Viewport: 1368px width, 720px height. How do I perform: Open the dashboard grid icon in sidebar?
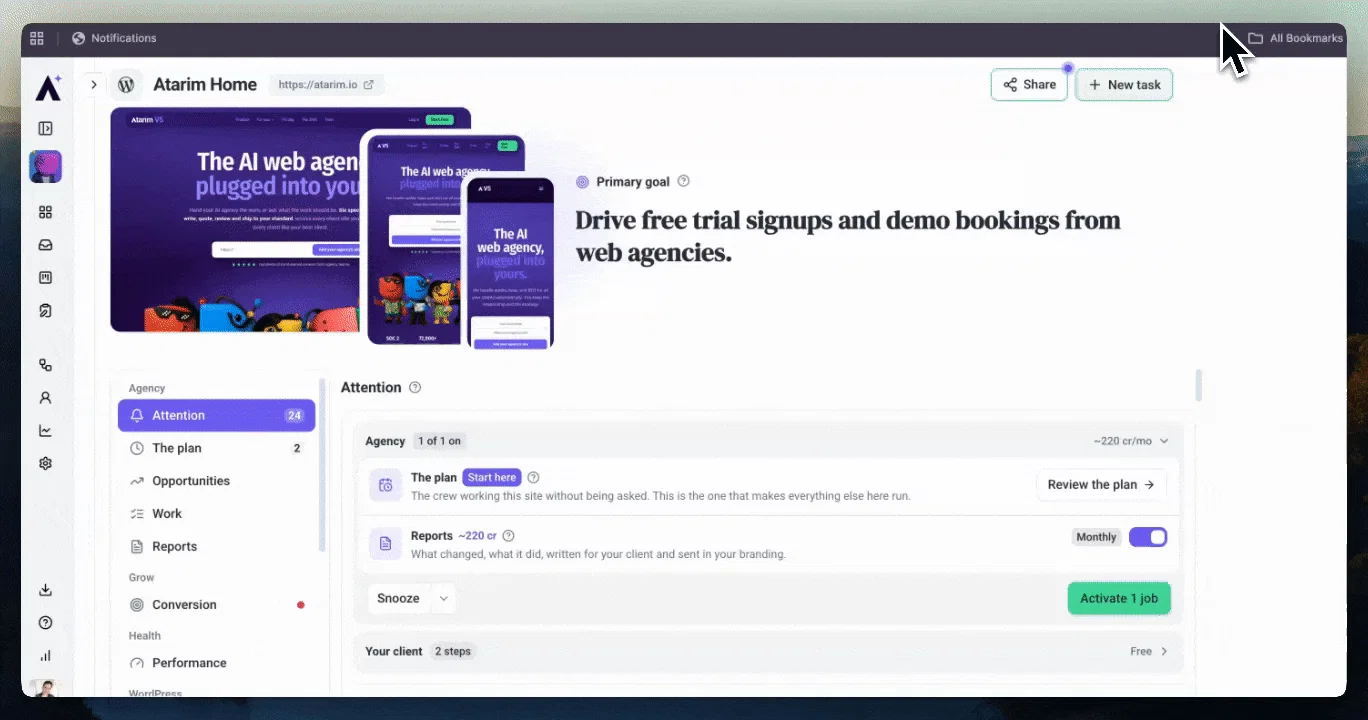tap(45, 212)
